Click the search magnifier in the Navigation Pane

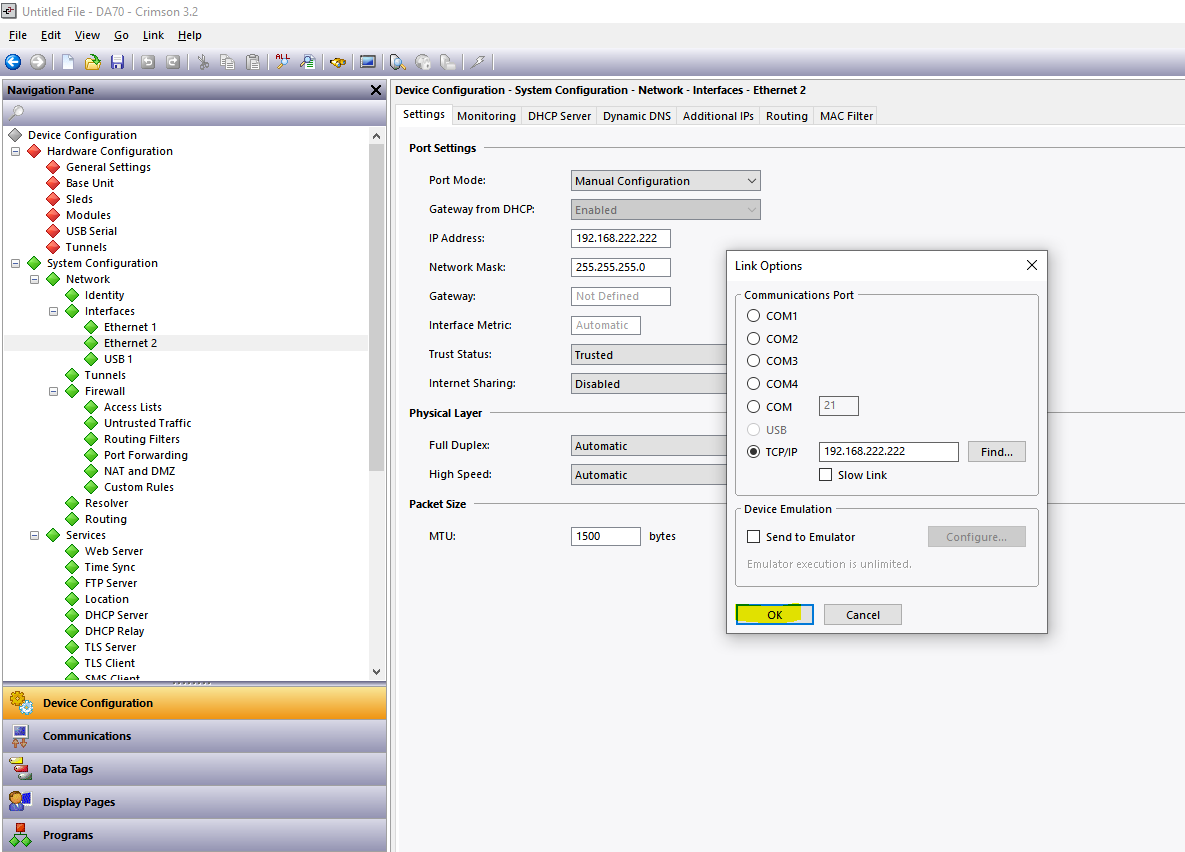(x=16, y=113)
